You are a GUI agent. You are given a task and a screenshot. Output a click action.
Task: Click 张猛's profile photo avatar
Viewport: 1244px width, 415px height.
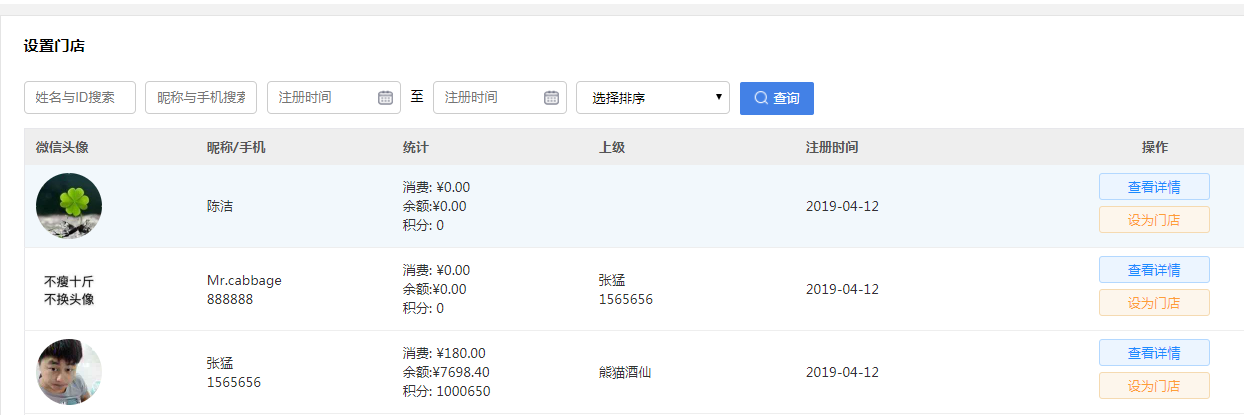coord(69,372)
